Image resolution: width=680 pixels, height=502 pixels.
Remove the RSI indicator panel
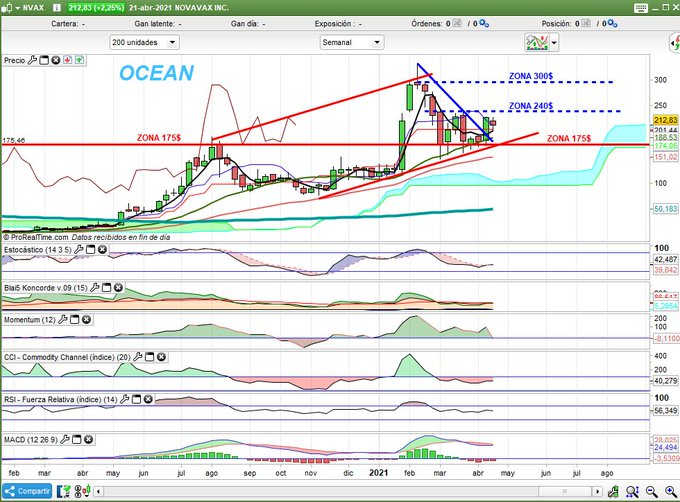click(148, 399)
